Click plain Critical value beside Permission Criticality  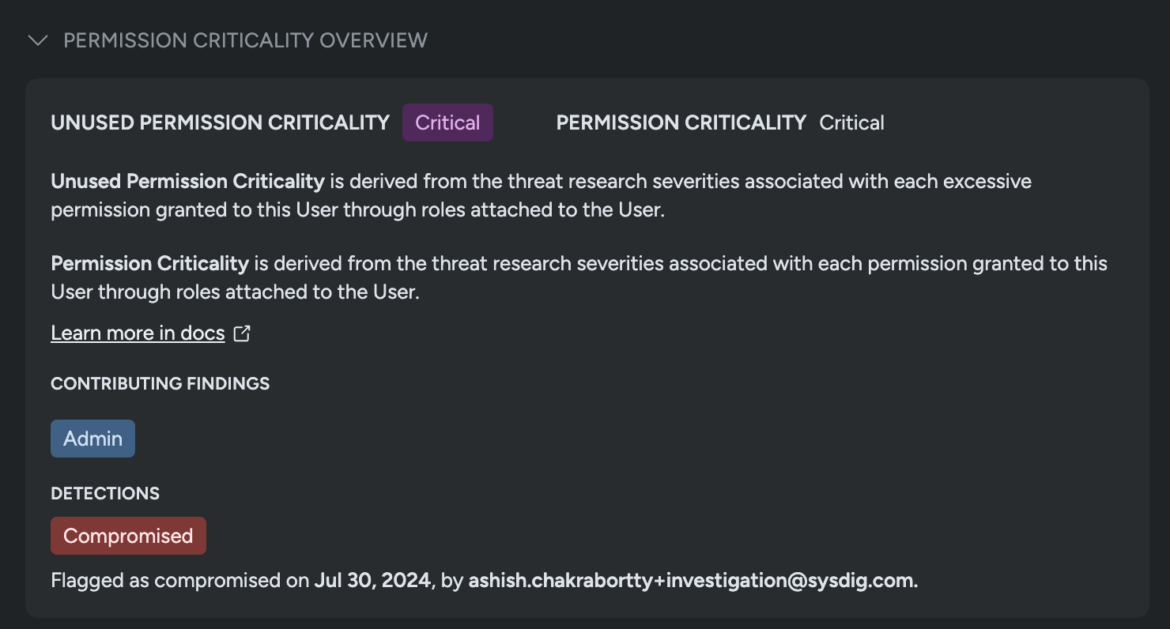(x=851, y=123)
